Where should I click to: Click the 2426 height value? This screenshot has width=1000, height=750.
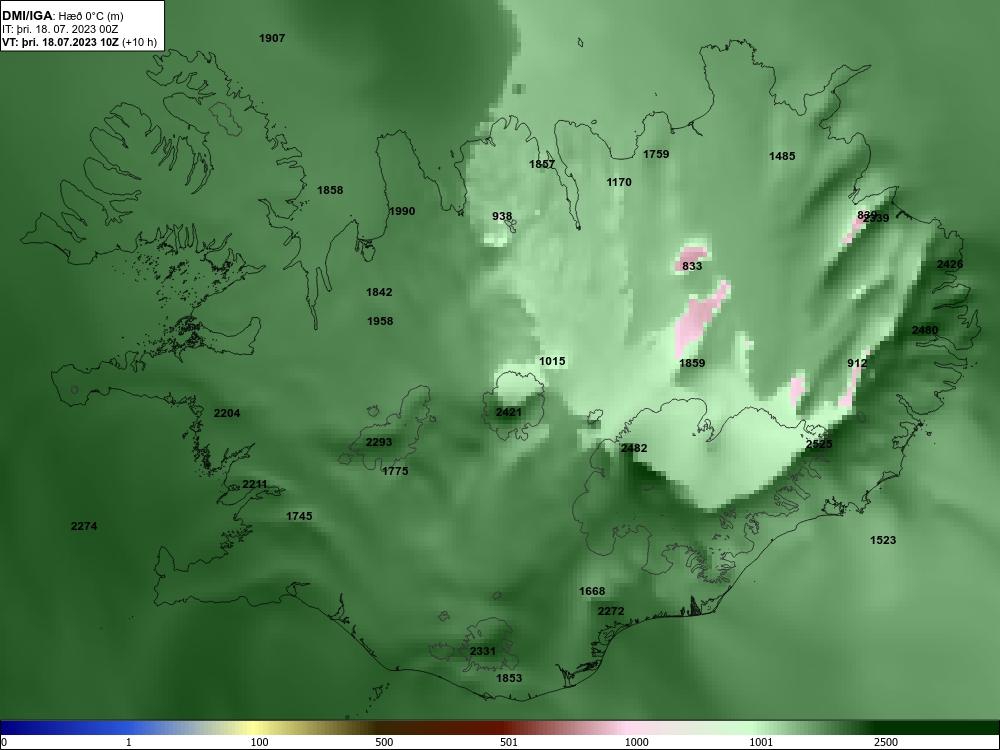[x=950, y=264]
